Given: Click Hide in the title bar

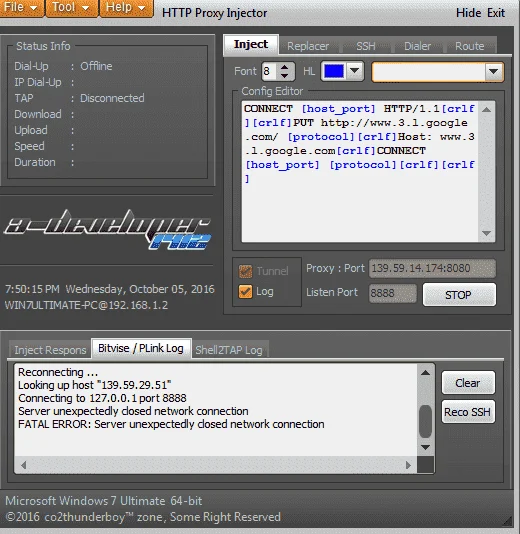Looking at the screenshot, I should pos(469,13).
